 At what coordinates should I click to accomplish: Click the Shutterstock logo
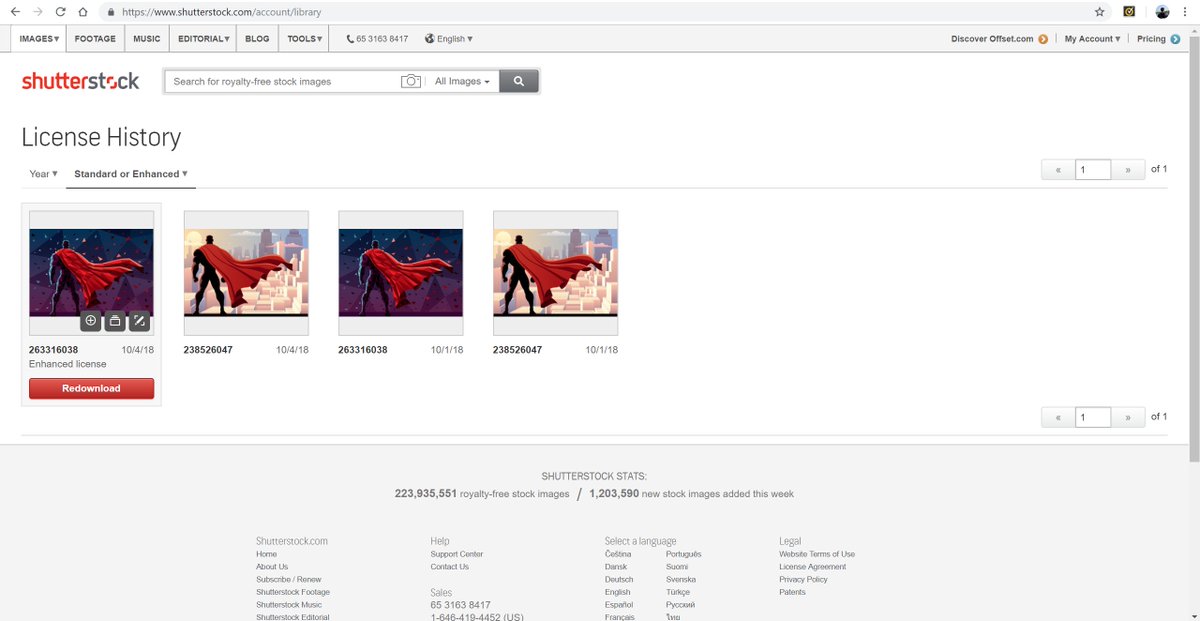click(x=81, y=81)
